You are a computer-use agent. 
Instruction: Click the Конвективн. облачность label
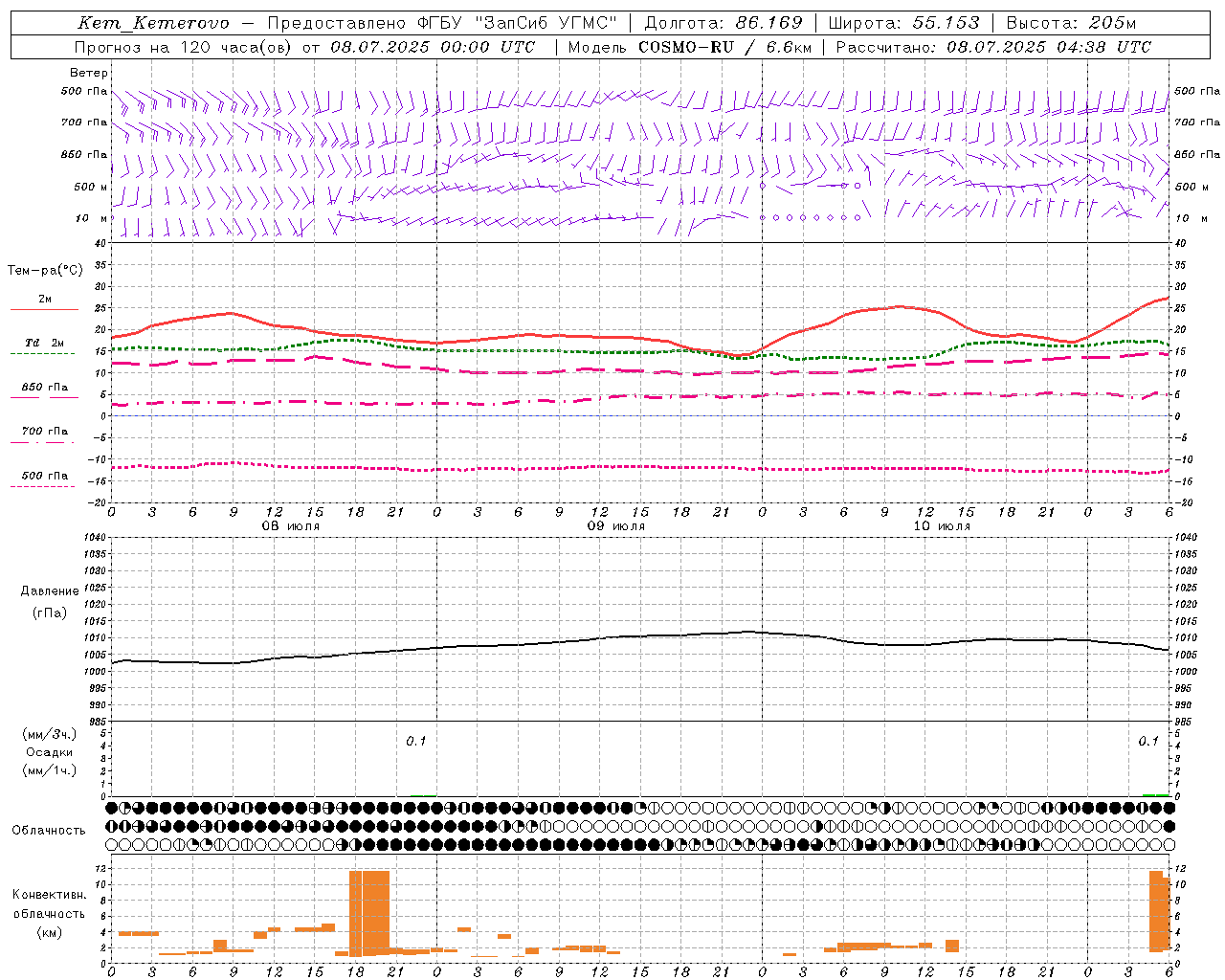(49, 904)
